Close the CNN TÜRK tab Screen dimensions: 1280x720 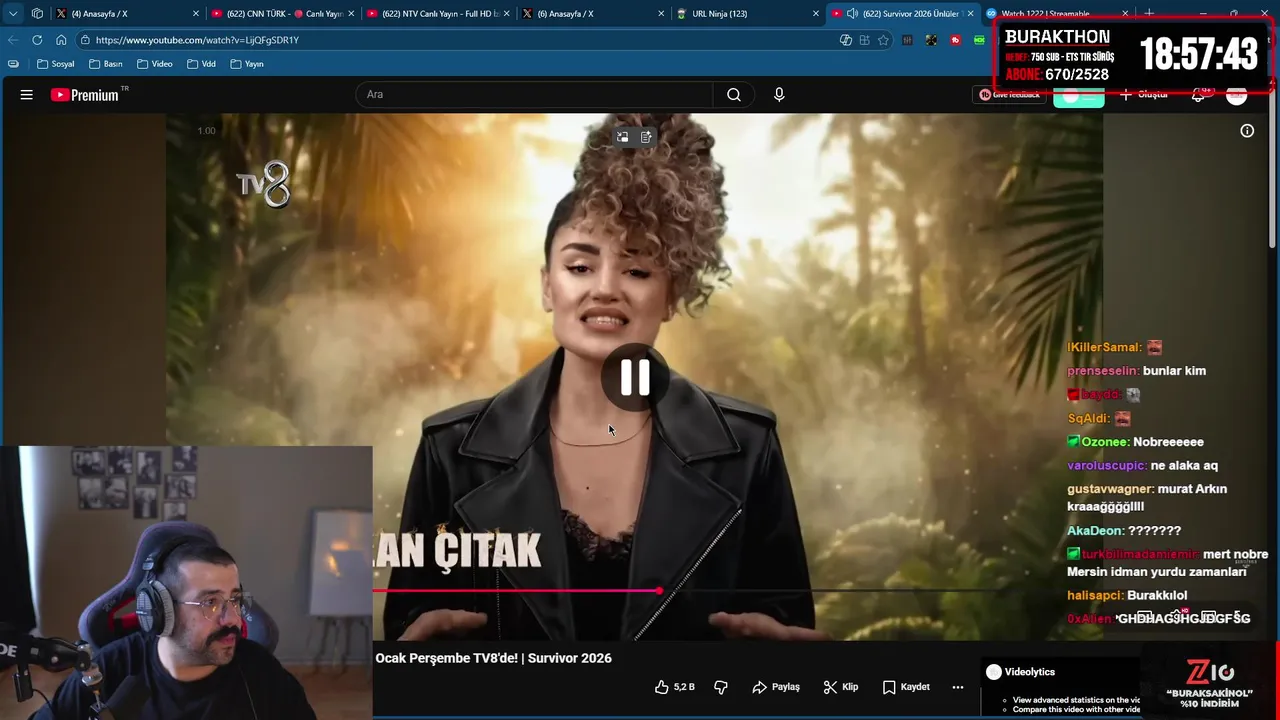[x=351, y=14]
